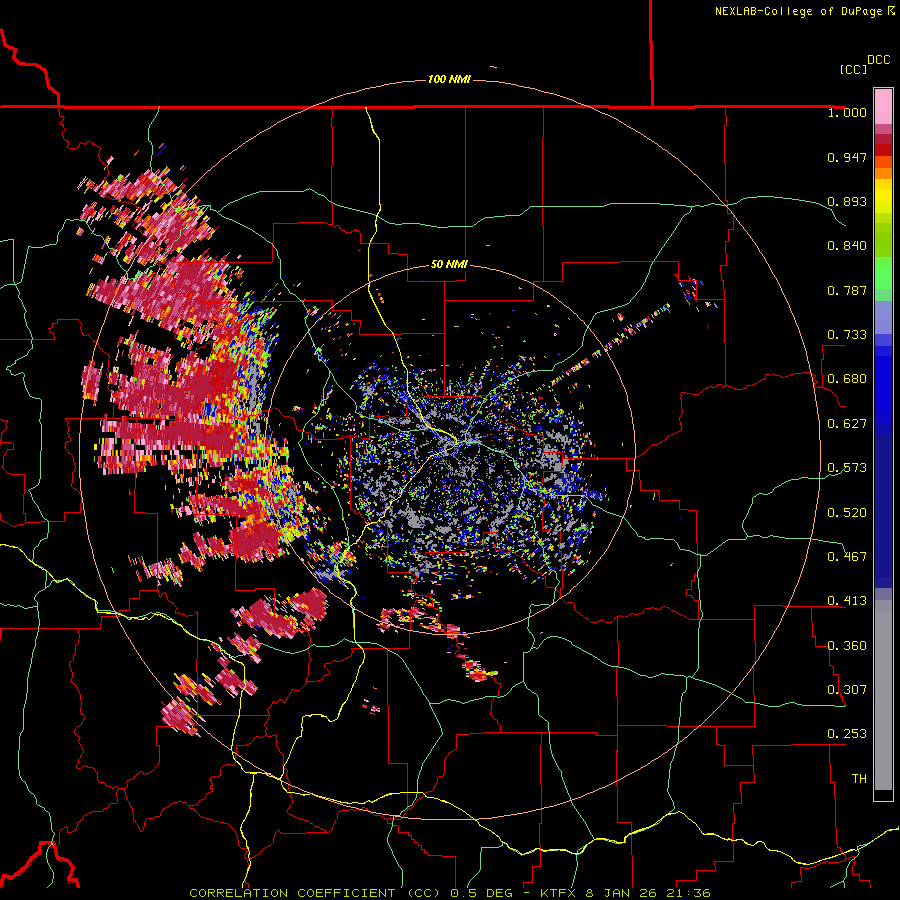Viewport: 900px width, 900px height.
Task: Click the DCC product label
Action: point(879,60)
